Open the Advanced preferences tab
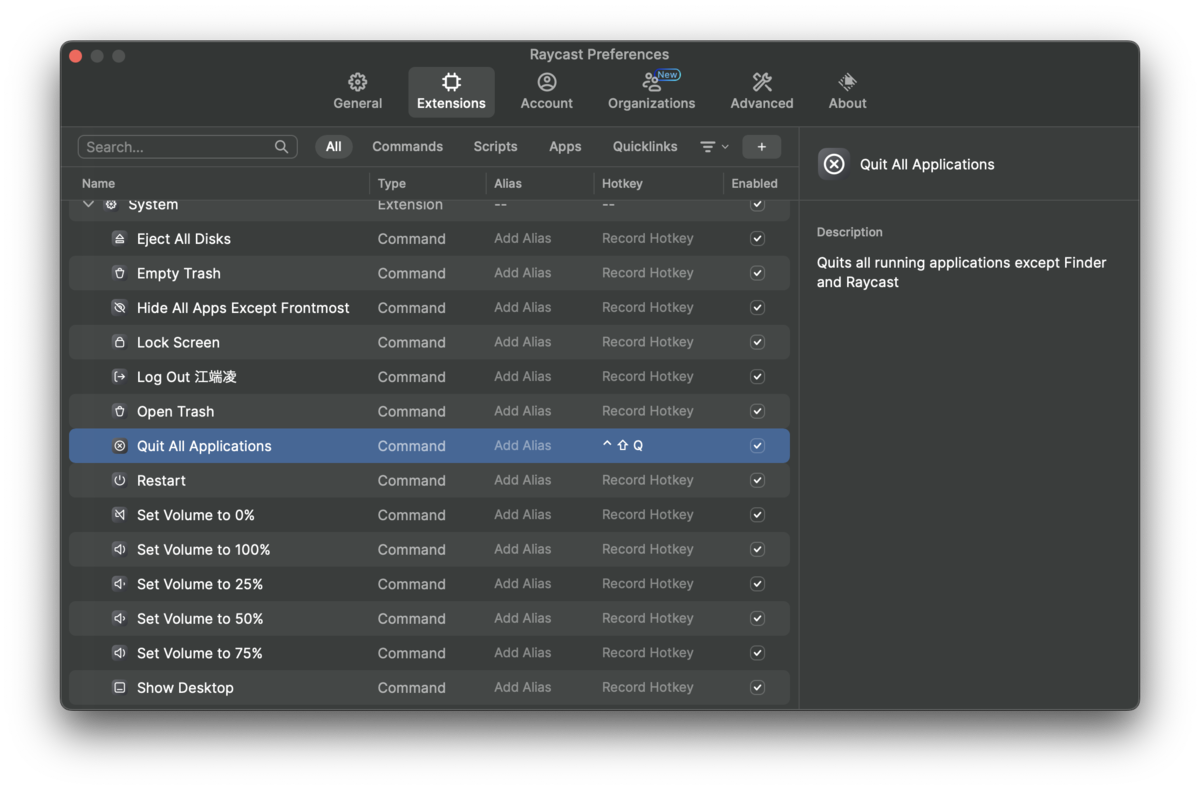Image resolution: width=1200 pixels, height=790 pixels. [x=762, y=92]
